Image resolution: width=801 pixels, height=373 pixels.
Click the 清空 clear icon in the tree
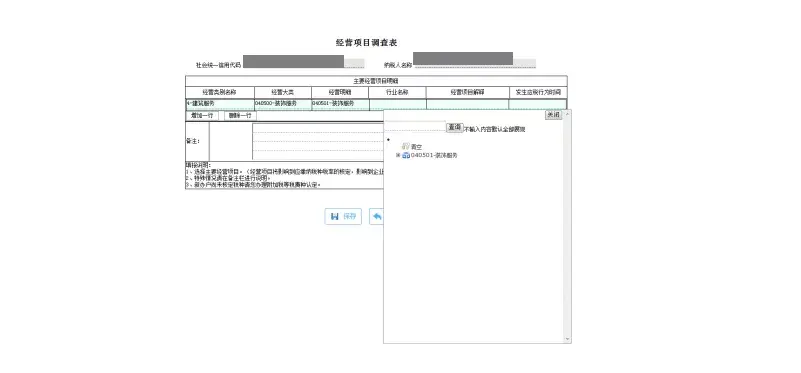tap(406, 147)
